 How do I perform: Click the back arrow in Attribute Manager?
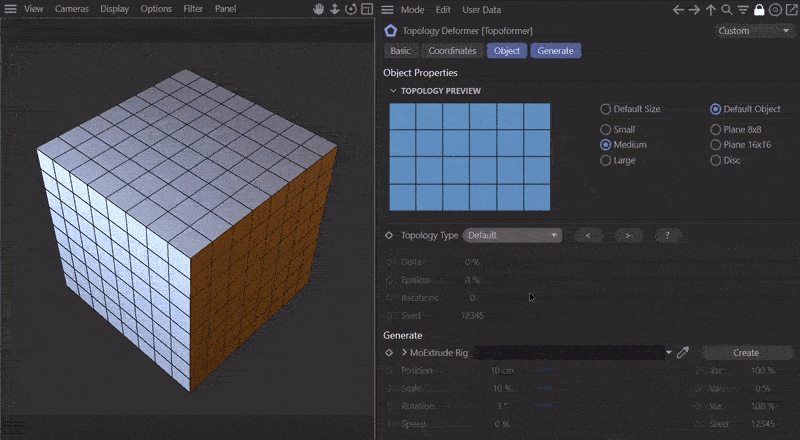[679, 9]
